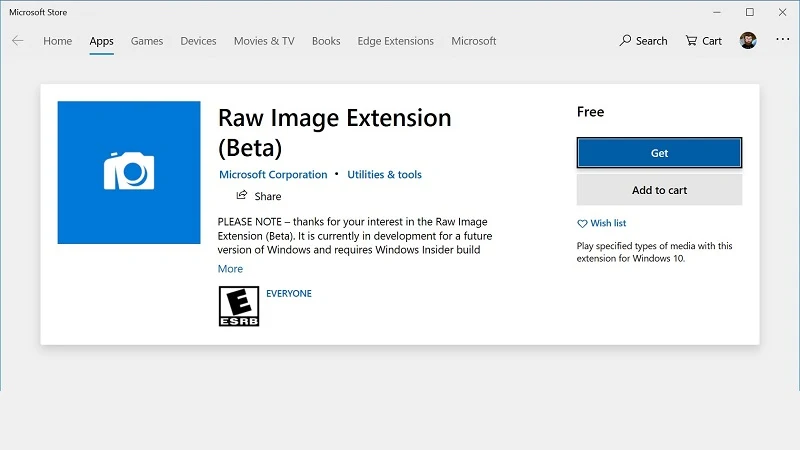Click 'Play specified types of media' note
This screenshot has height=450, width=800.
coord(655,252)
